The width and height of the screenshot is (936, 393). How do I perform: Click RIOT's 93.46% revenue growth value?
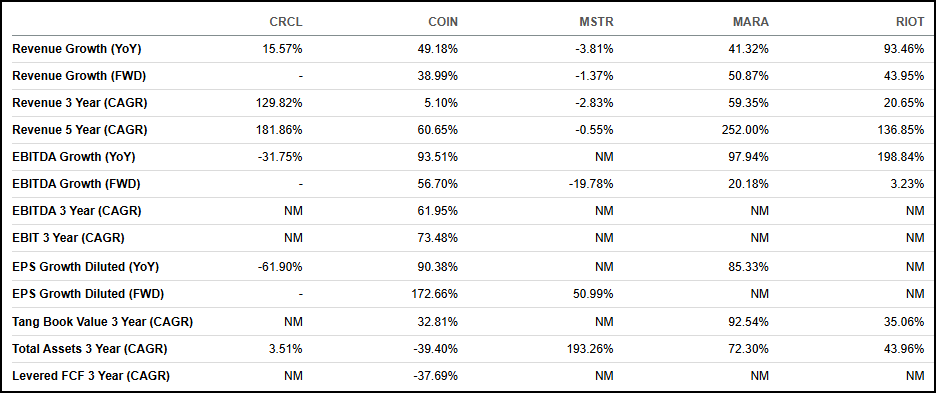point(904,49)
